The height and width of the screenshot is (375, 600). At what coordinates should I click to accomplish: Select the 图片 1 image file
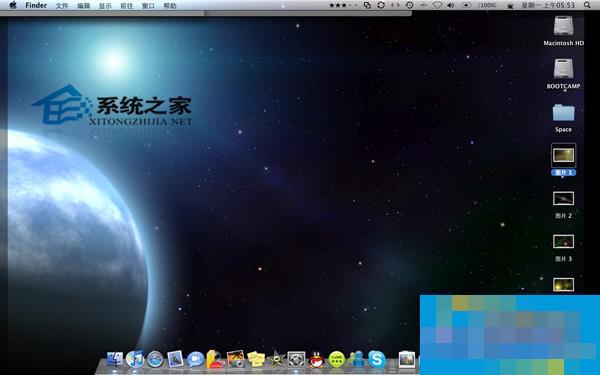point(563,155)
